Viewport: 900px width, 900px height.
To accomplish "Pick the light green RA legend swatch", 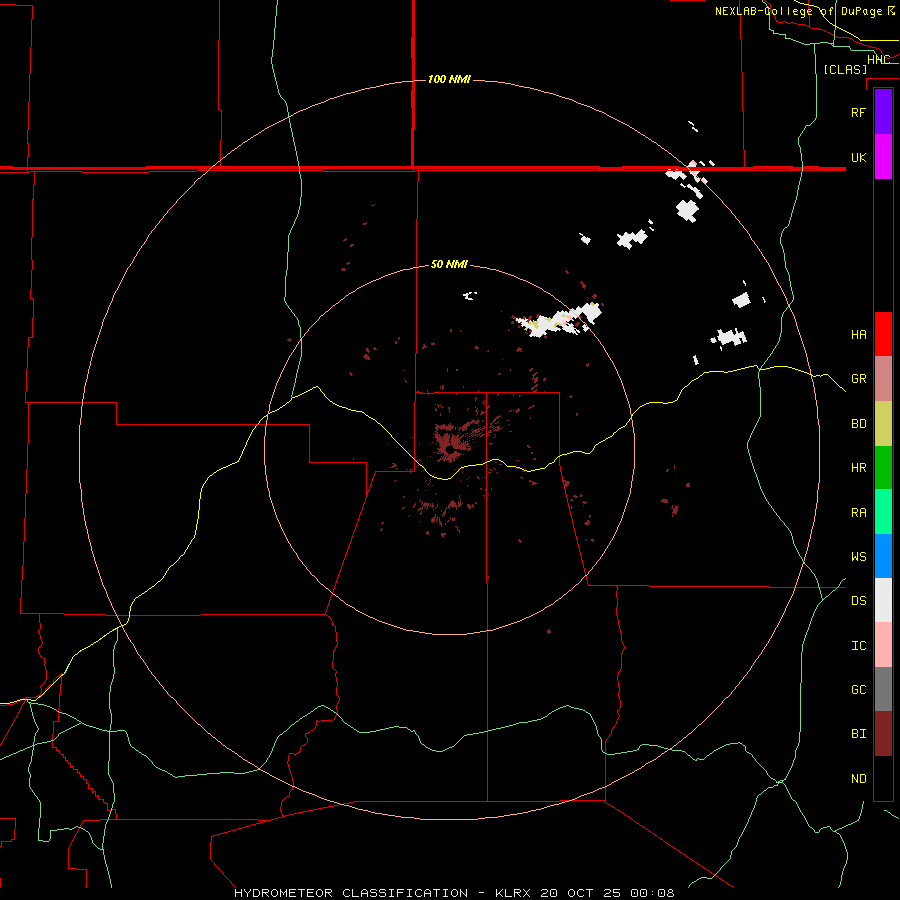I will tap(883, 512).
